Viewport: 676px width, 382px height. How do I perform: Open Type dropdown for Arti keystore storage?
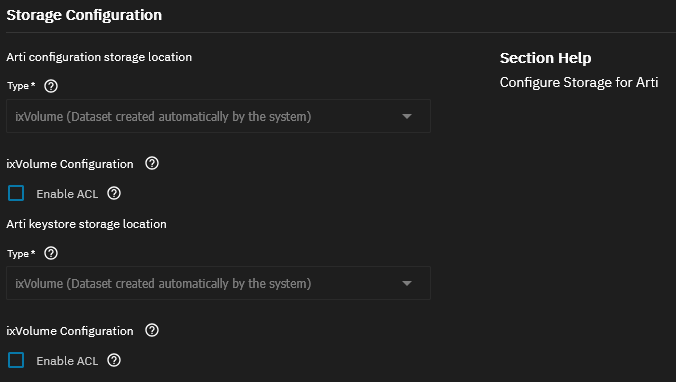click(x=218, y=283)
